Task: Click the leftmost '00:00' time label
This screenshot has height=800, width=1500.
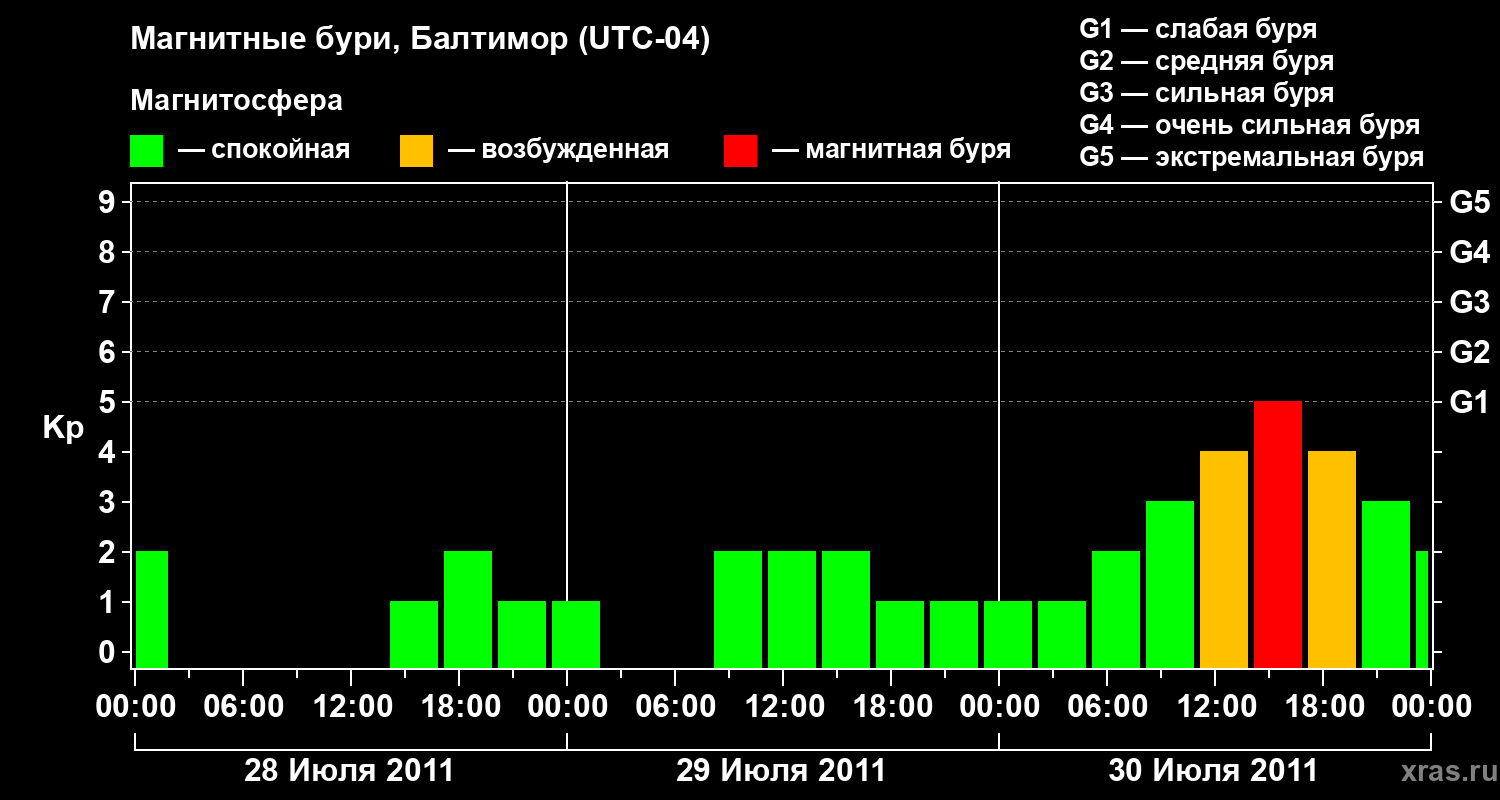Action: point(136,707)
